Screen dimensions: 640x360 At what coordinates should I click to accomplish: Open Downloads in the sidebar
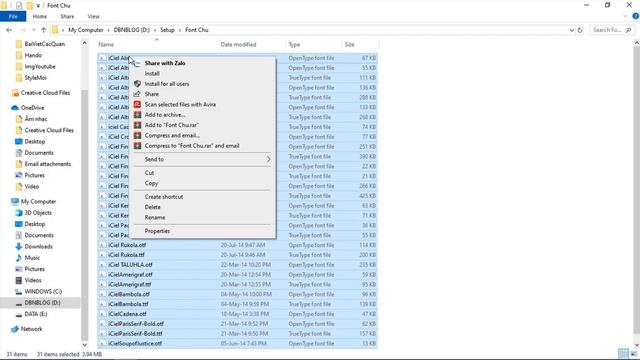38,247
